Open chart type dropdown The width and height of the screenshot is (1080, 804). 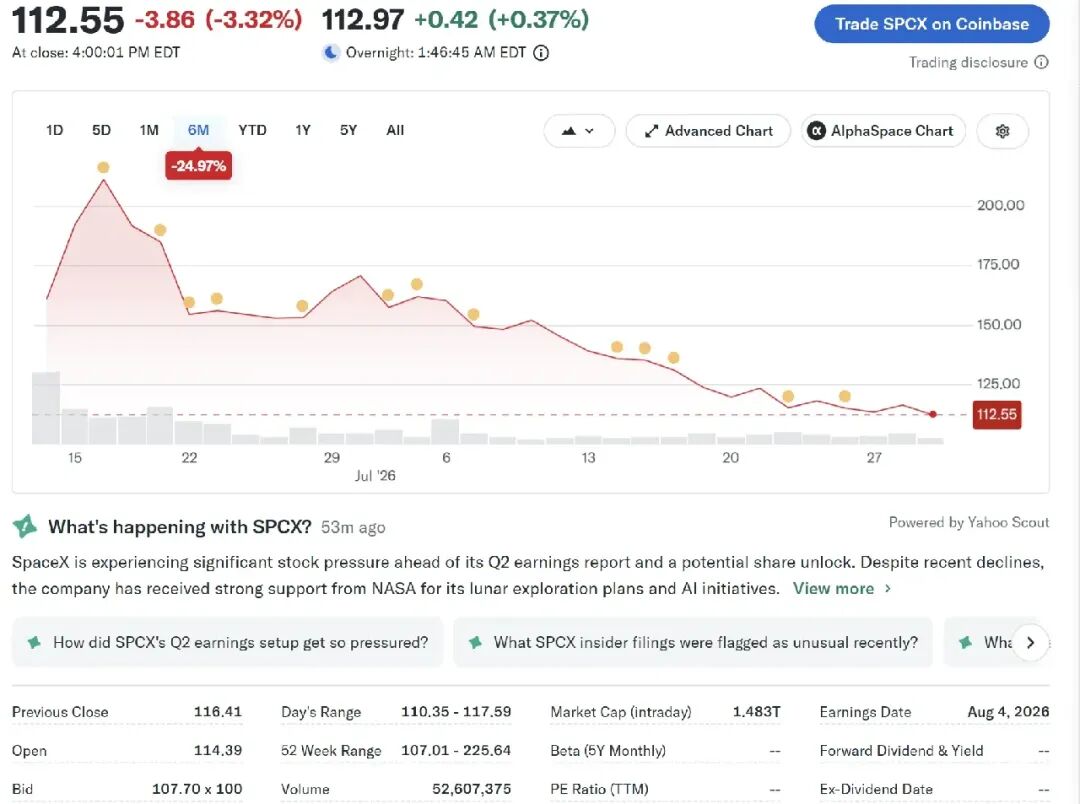pos(579,131)
